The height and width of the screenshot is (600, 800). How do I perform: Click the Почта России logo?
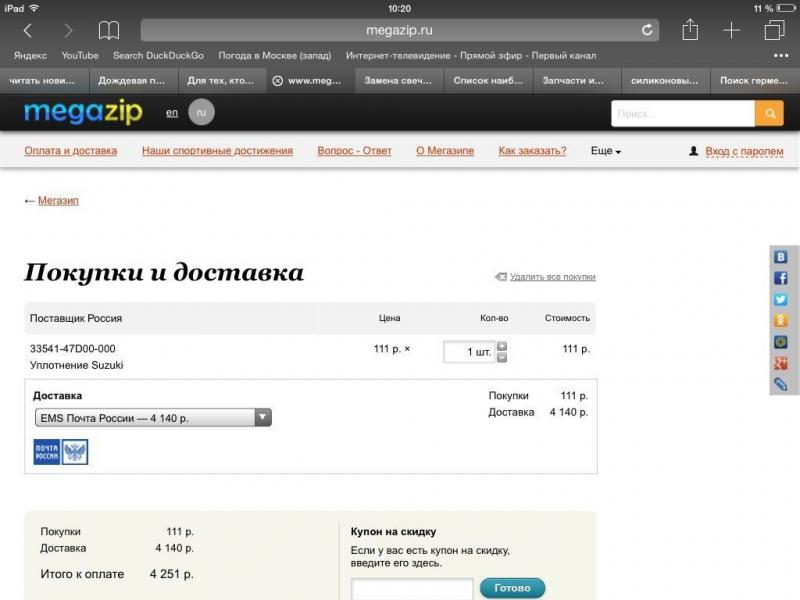(47, 452)
